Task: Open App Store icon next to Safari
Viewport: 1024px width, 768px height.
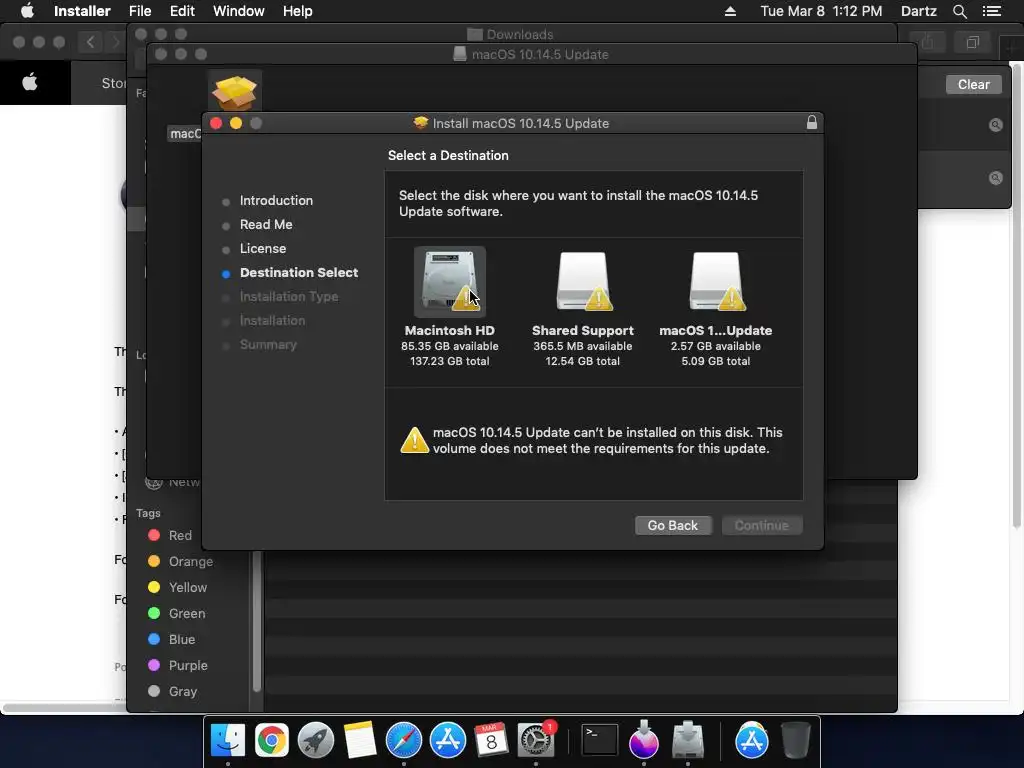Action: (448, 740)
